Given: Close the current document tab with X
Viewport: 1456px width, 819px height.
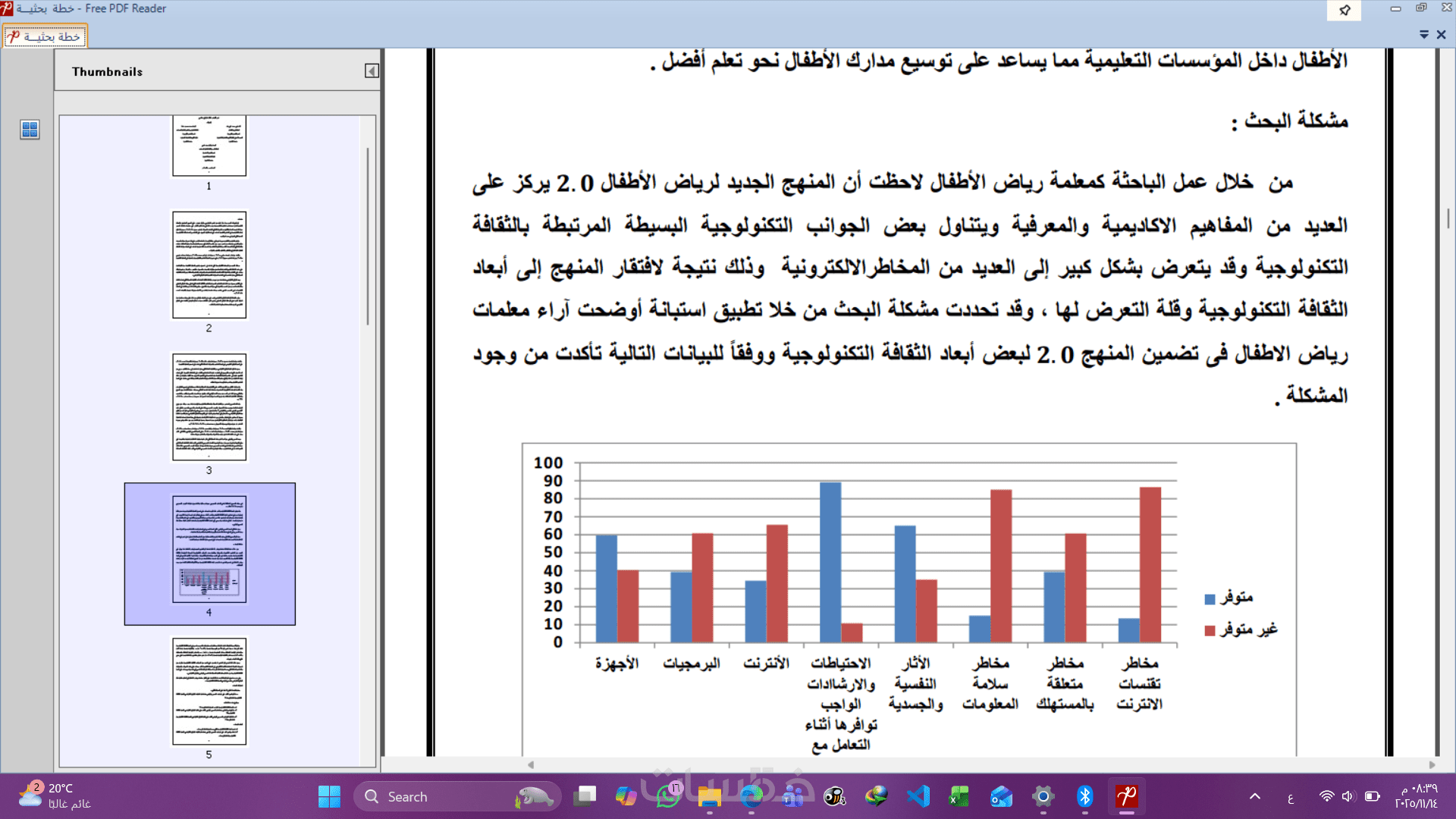Looking at the screenshot, I should pos(1441,35).
